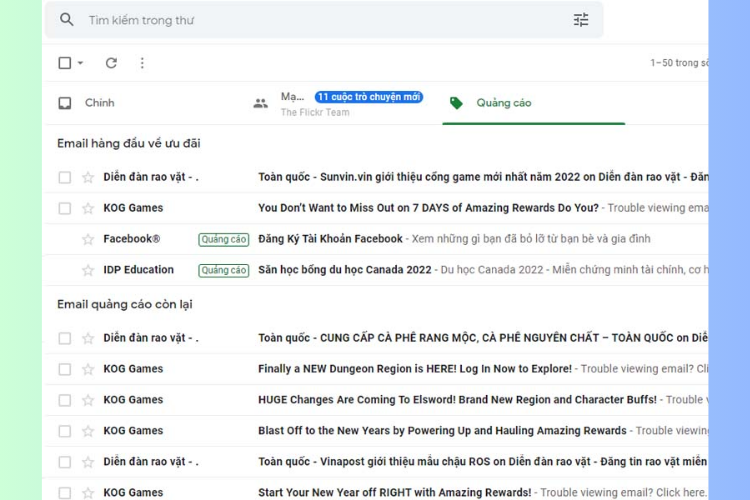
Task: Click the search magnifier icon
Action: pyautogui.click(x=67, y=20)
